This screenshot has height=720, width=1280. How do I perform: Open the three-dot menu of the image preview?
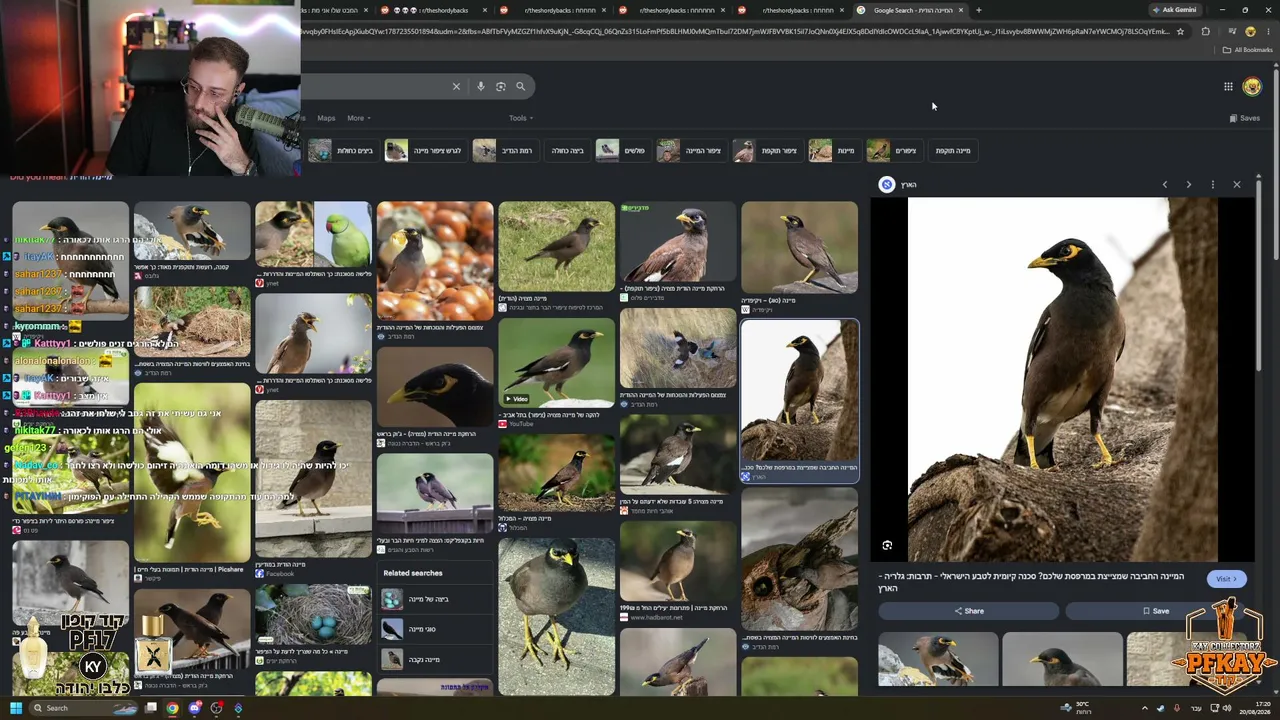1212,184
